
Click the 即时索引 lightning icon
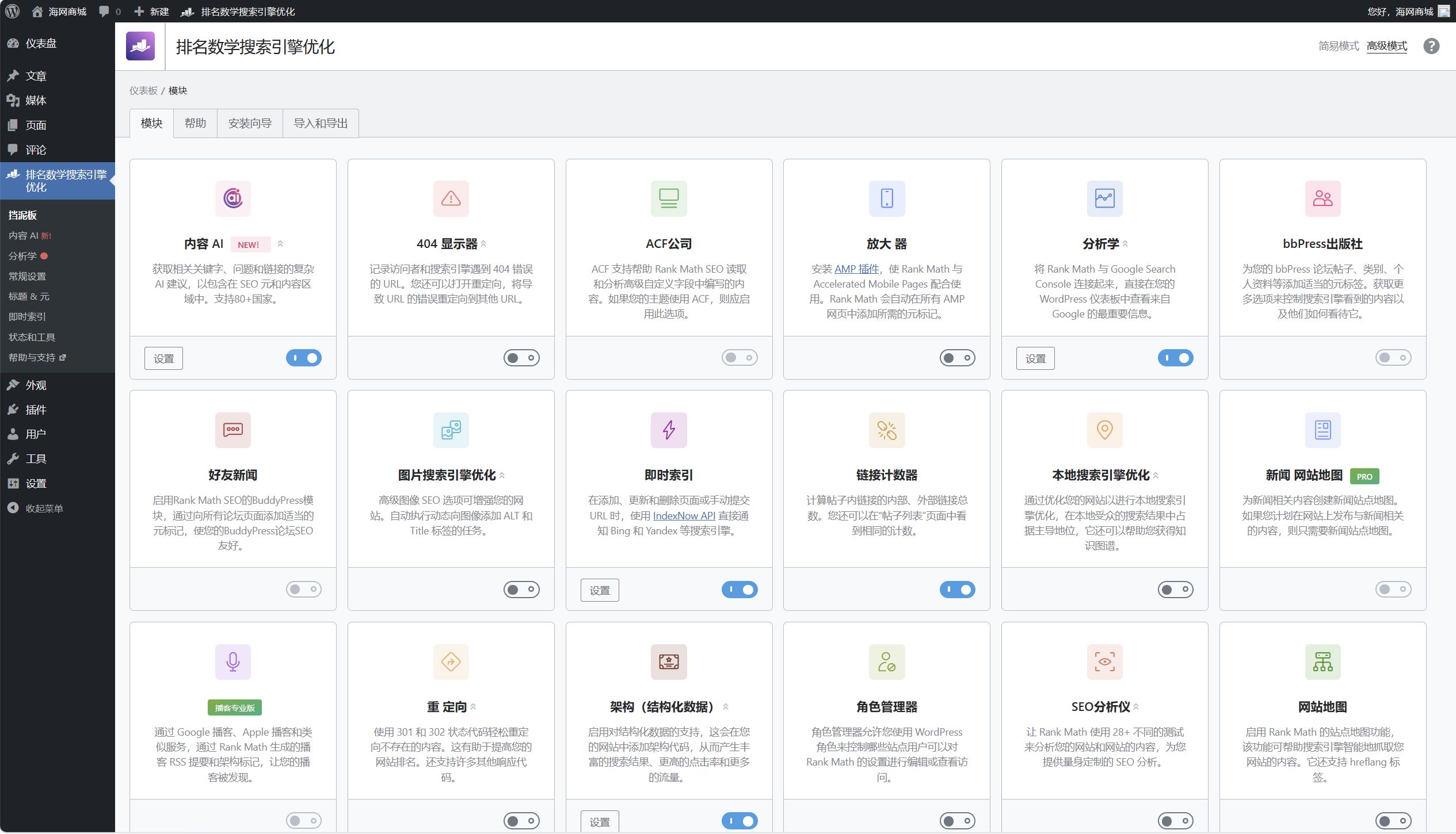669,430
